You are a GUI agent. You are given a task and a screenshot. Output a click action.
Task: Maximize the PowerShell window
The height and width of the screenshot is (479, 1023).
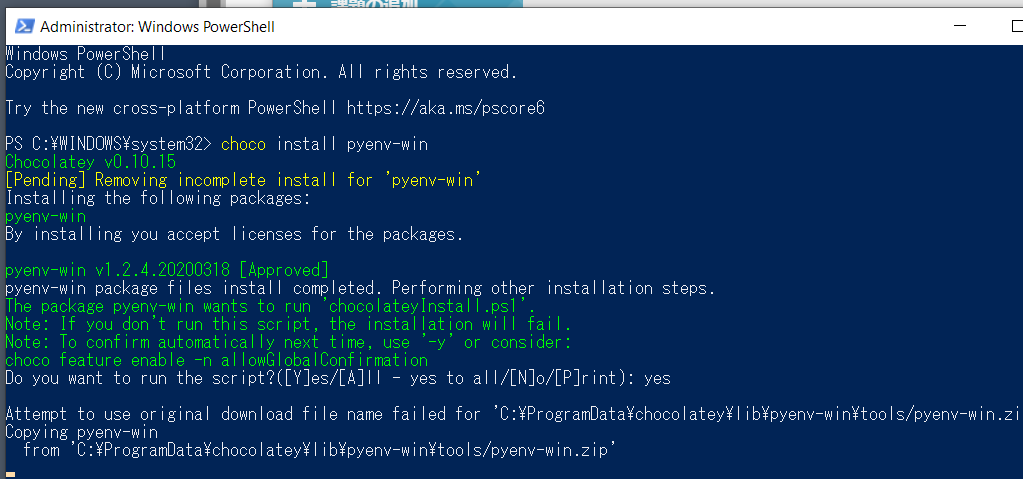point(1016,26)
